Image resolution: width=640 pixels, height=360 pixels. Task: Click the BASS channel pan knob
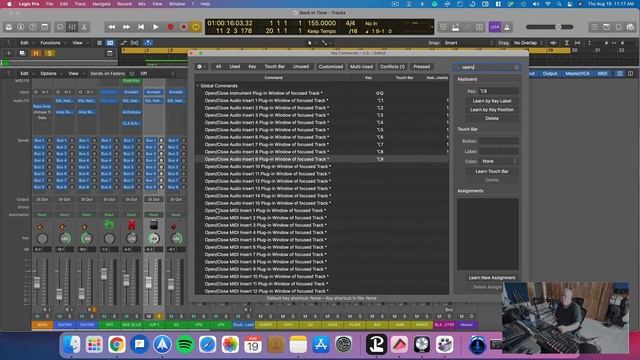[42, 238]
